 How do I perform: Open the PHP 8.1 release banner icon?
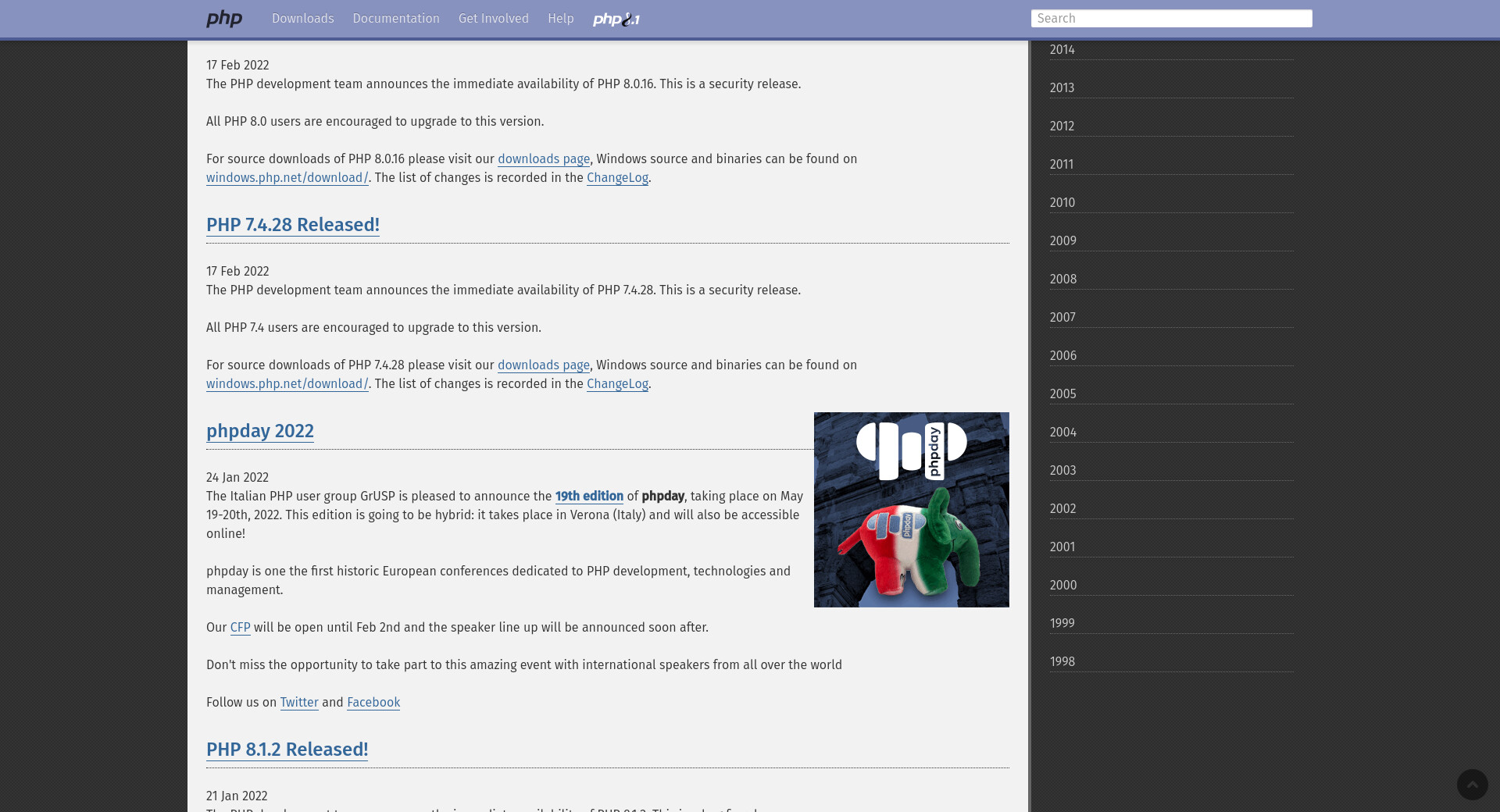[616, 20]
